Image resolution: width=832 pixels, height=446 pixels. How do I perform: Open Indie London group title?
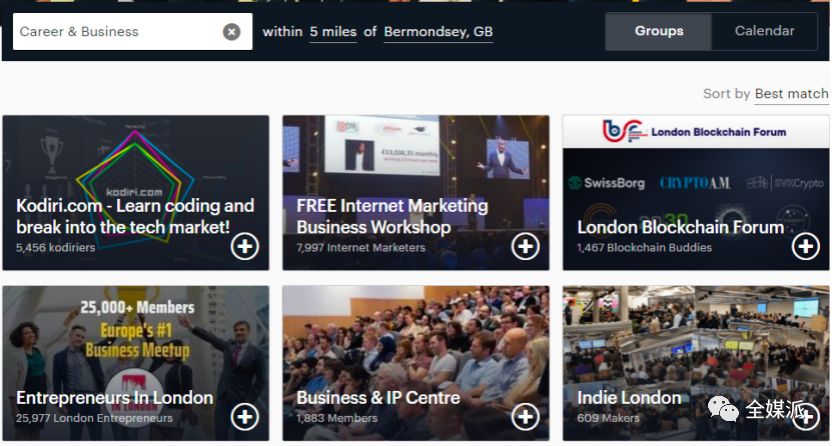click(629, 398)
